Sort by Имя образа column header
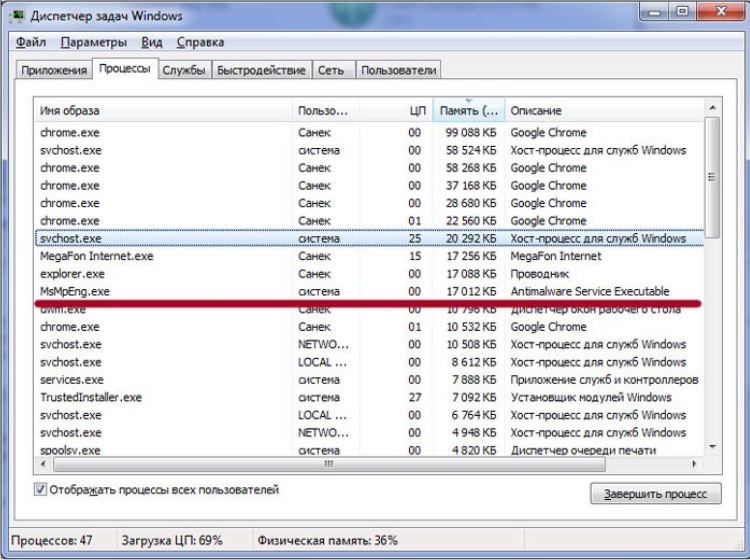Viewport: 750px width, 560px height. click(163, 110)
